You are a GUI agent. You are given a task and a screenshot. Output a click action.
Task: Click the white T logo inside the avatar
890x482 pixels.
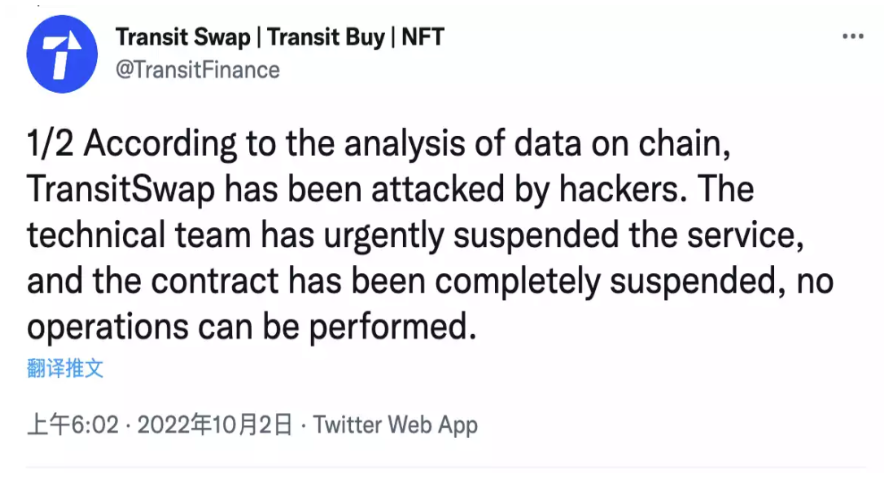tap(65, 55)
